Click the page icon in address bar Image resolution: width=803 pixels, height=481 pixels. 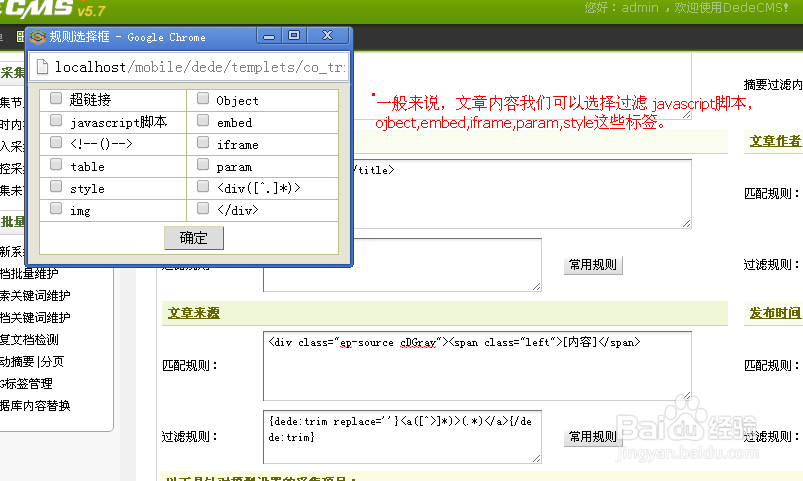pos(43,67)
